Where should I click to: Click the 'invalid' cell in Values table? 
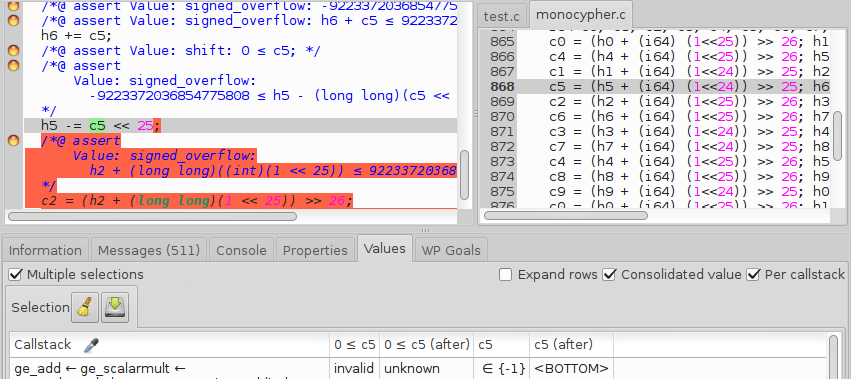tap(354, 369)
